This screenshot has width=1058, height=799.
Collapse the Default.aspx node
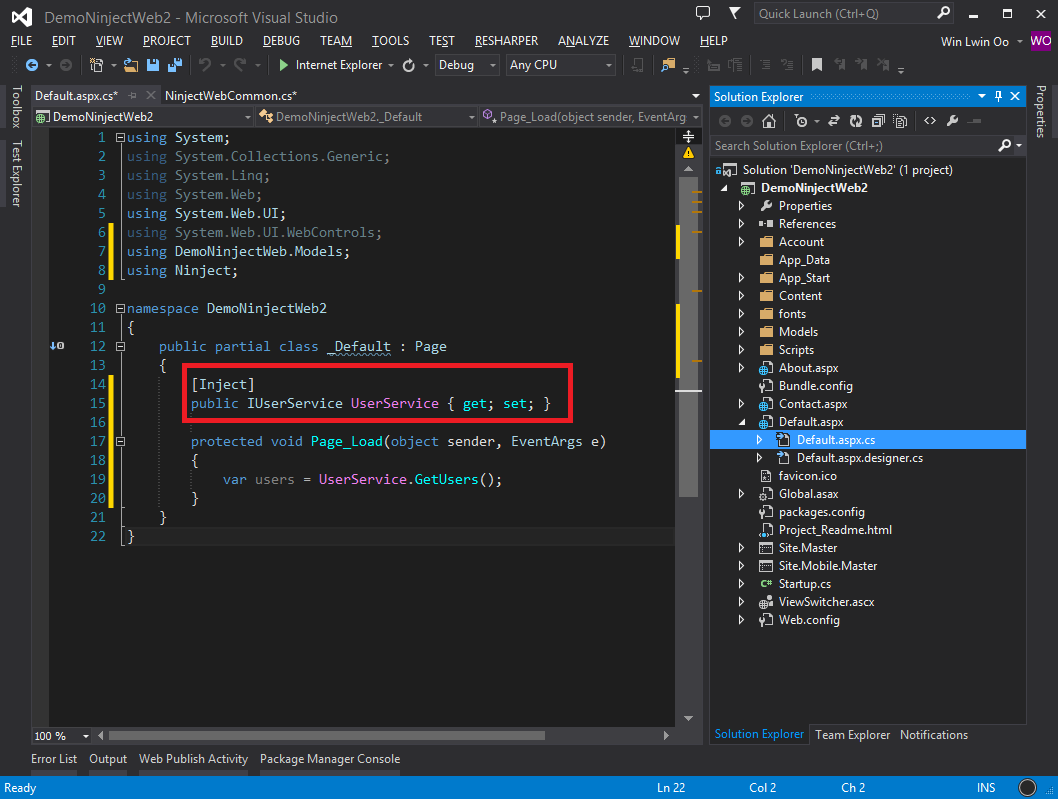pos(742,422)
